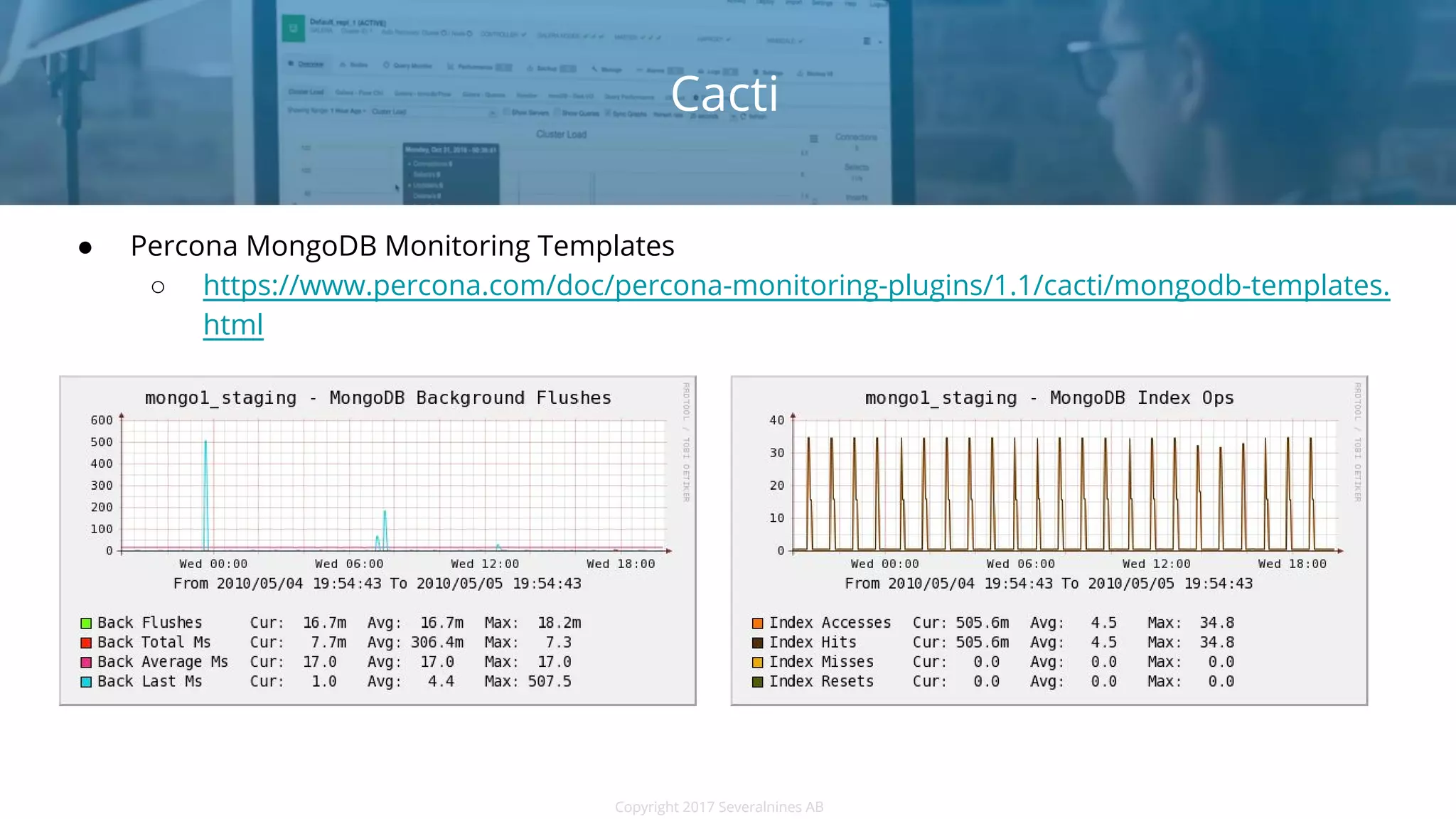Click 'Index Resets' legend label
Viewport: 1456px width, 819px height.
(821, 682)
